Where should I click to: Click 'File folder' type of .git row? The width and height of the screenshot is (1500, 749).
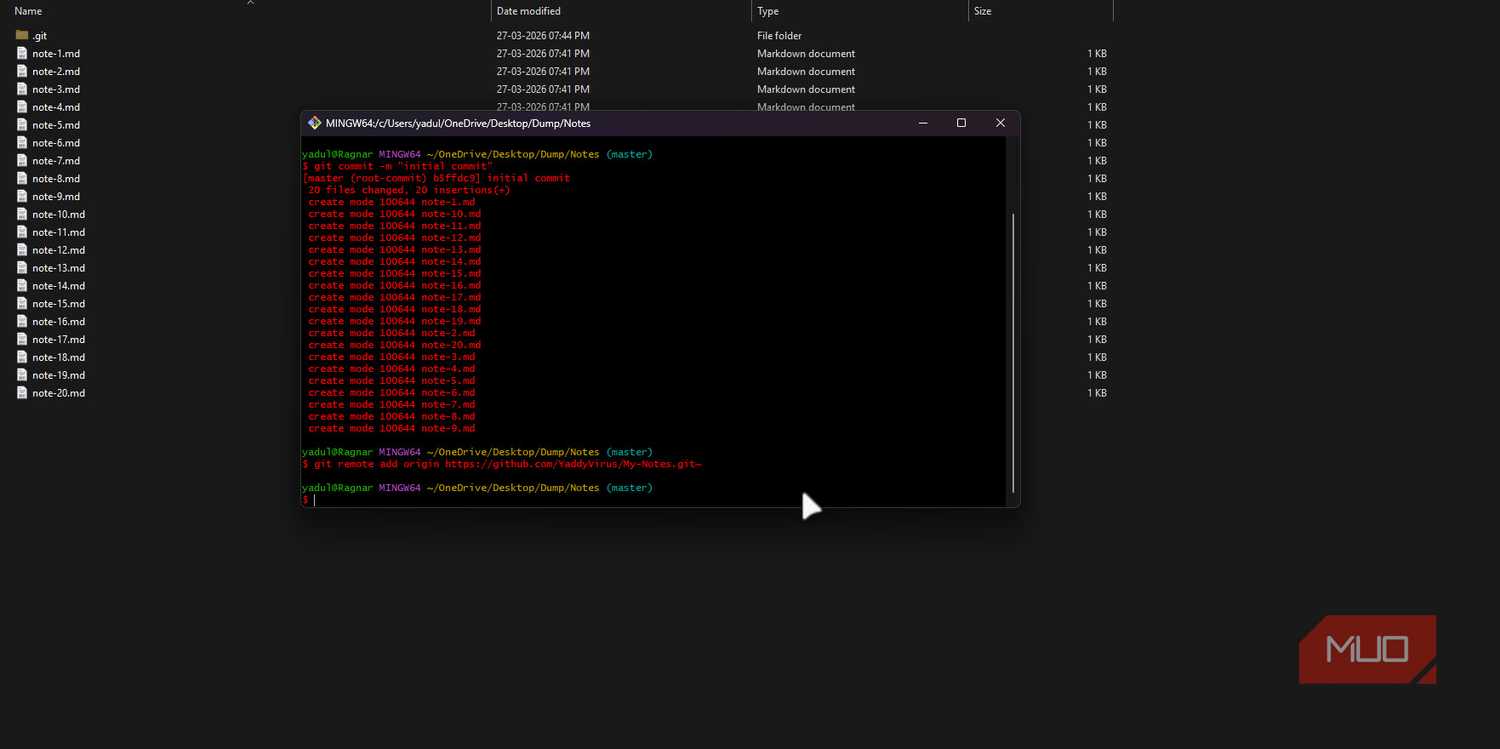[x=779, y=35]
